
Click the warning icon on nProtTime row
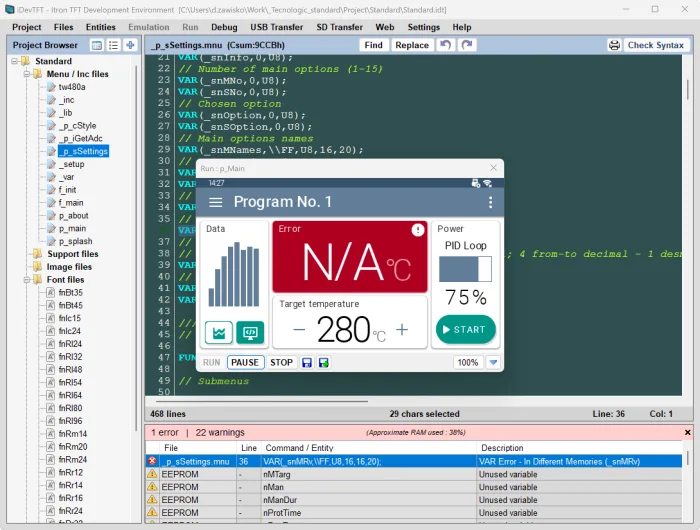153,512
